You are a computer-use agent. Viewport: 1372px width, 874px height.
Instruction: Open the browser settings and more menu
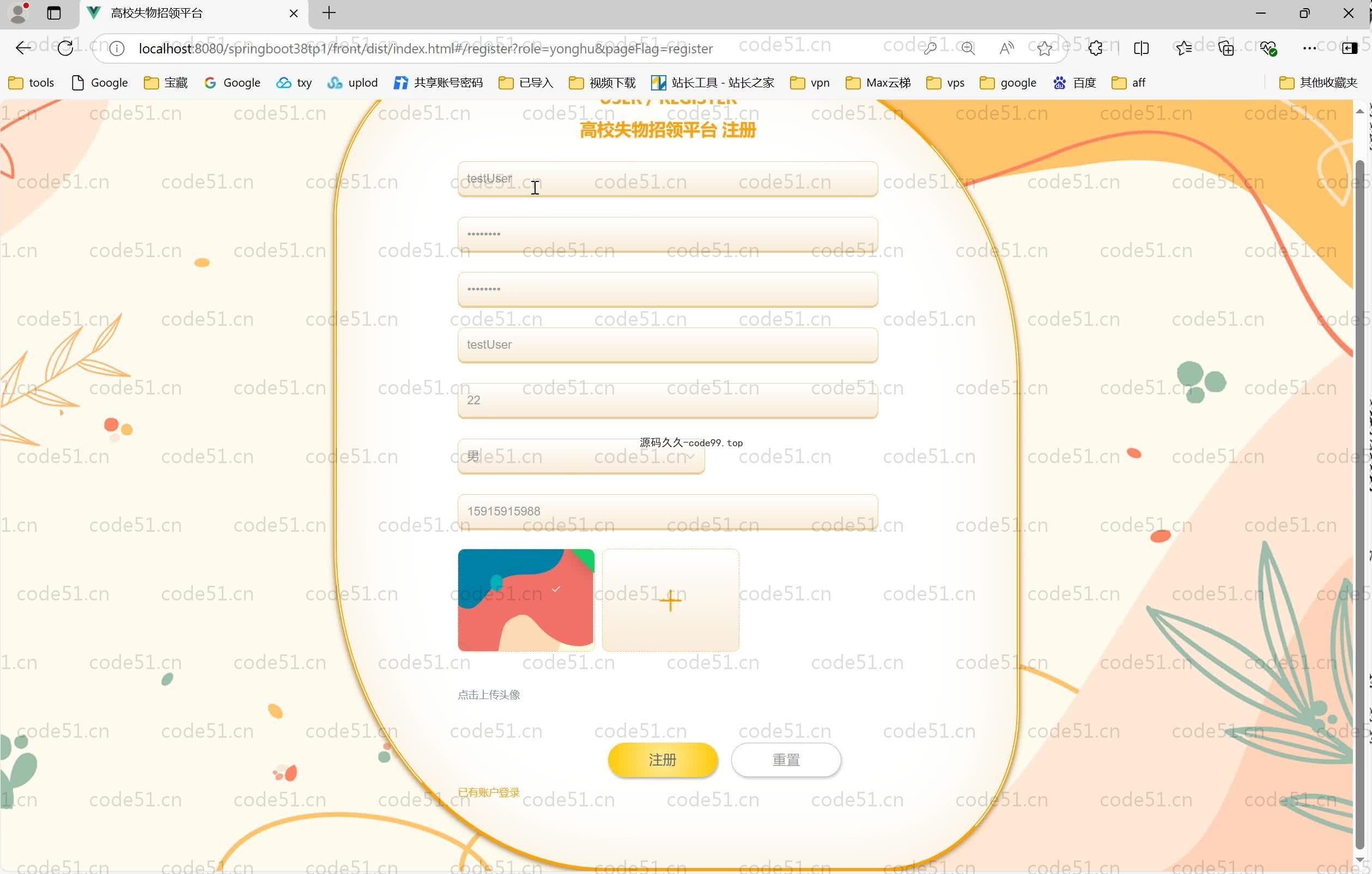[1309, 48]
